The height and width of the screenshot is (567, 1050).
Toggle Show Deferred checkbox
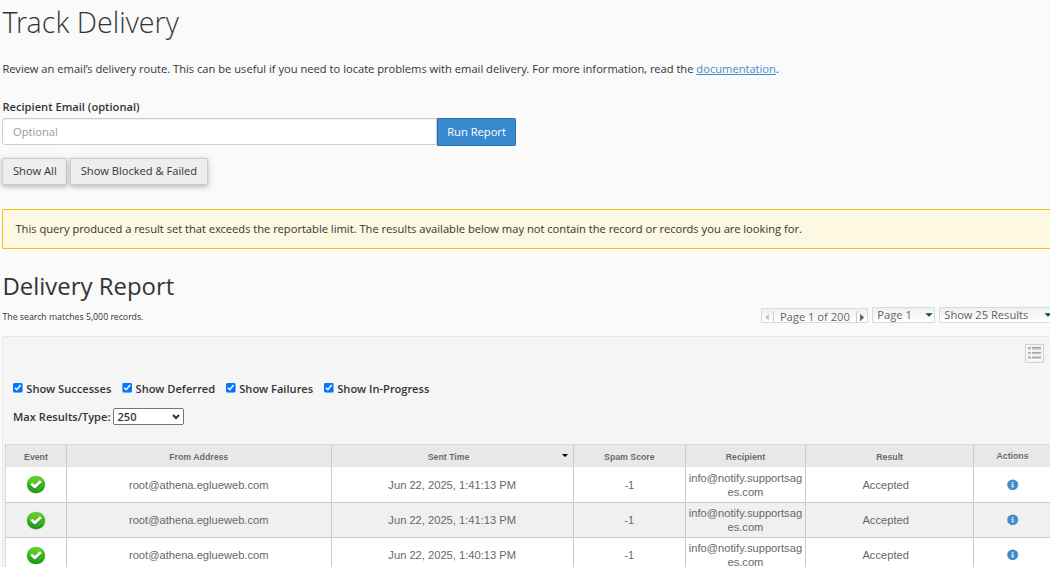coord(127,388)
